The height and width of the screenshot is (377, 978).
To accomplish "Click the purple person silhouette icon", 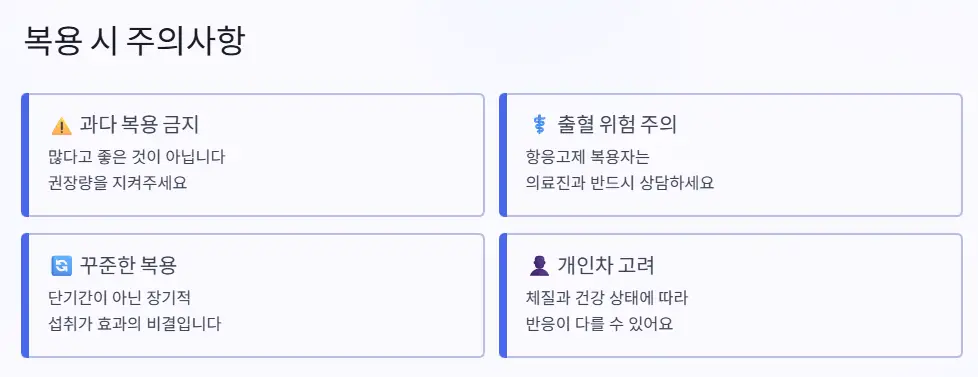I will coord(540,267).
